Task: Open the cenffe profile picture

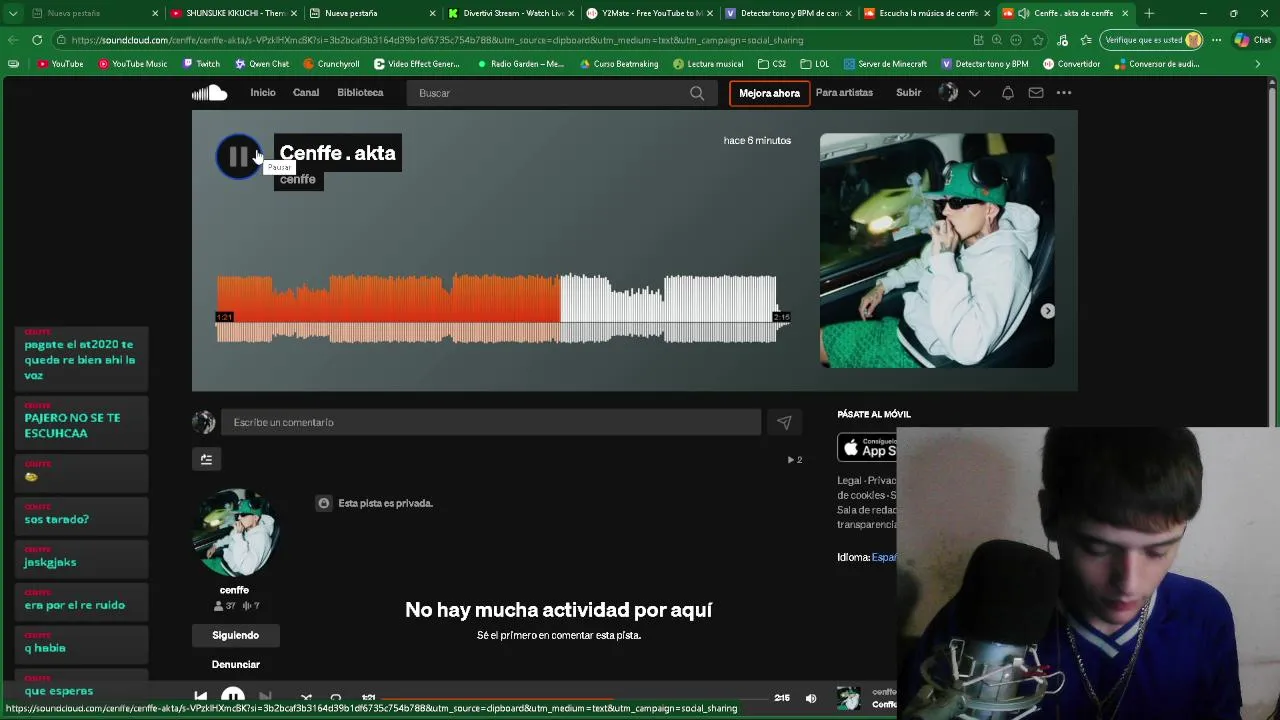Action: point(234,533)
